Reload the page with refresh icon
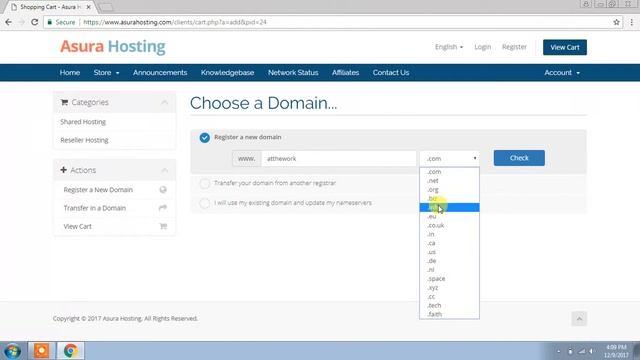This screenshot has height=360, width=640. coord(35,22)
